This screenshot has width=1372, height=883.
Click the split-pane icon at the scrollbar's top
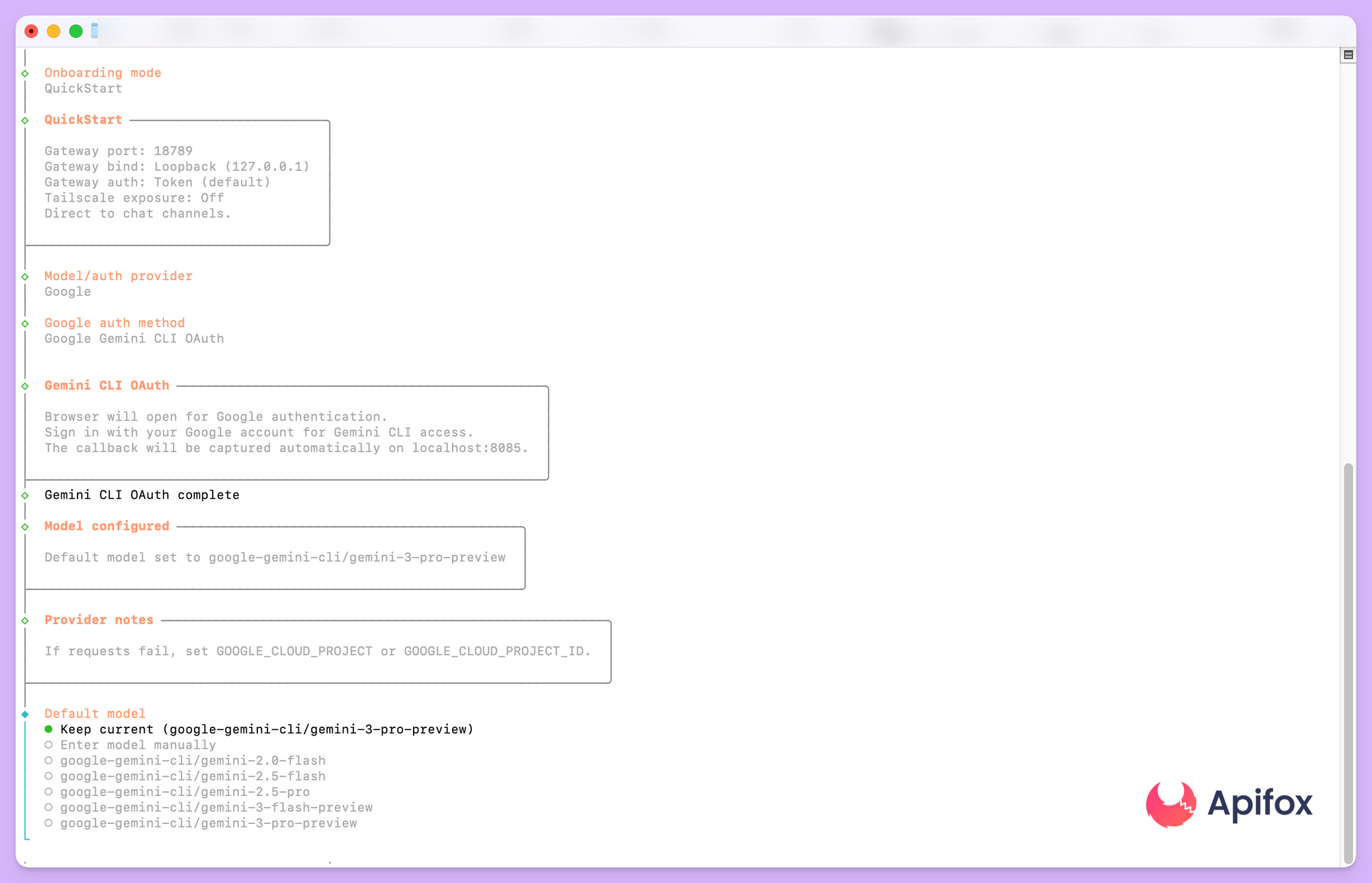tap(1348, 55)
